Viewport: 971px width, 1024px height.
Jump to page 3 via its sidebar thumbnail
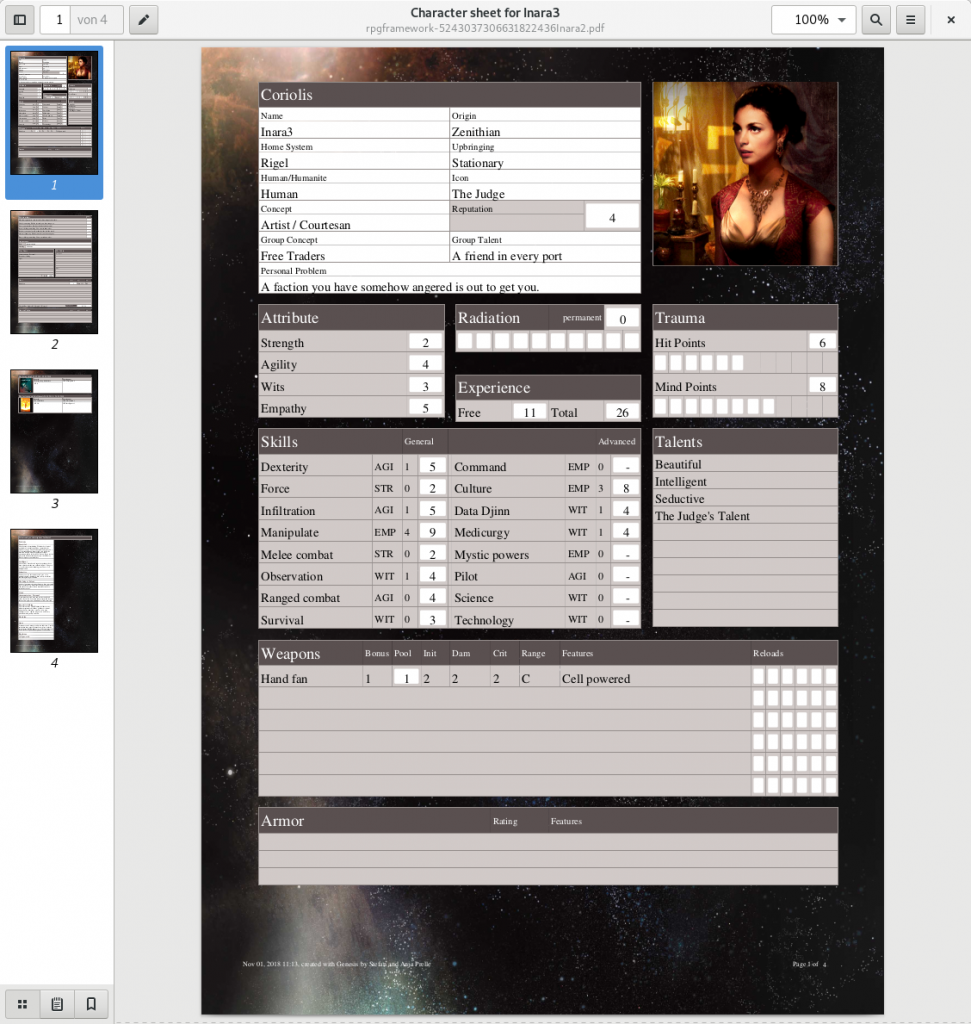click(x=54, y=431)
